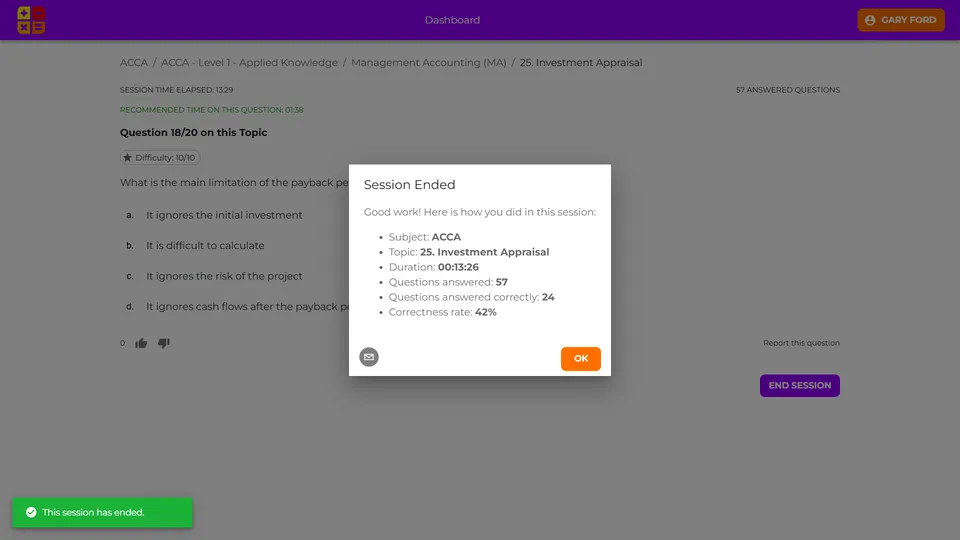Click the '57 answered questions' counter
The image size is (960, 540).
click(787, 90)
